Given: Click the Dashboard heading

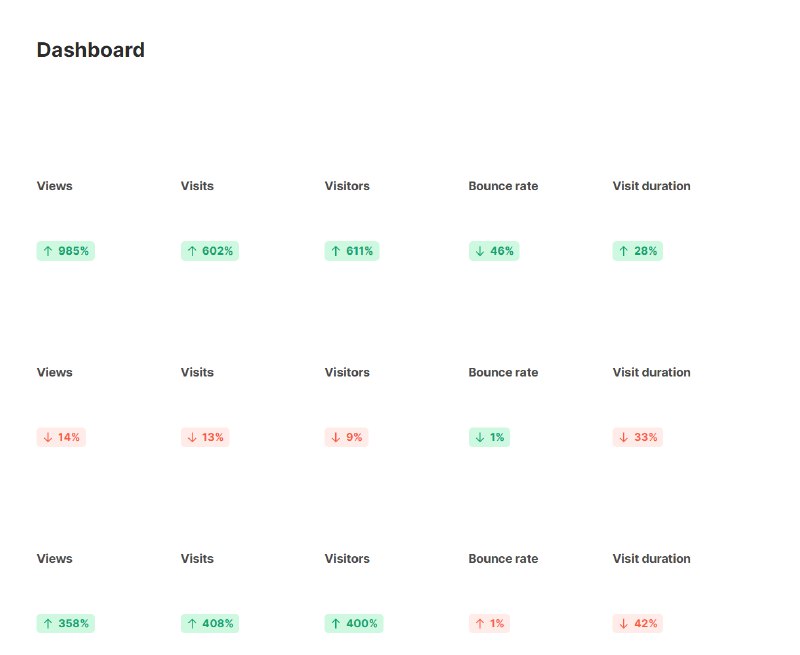Looking at the screenshot, I should pos(91,50).
